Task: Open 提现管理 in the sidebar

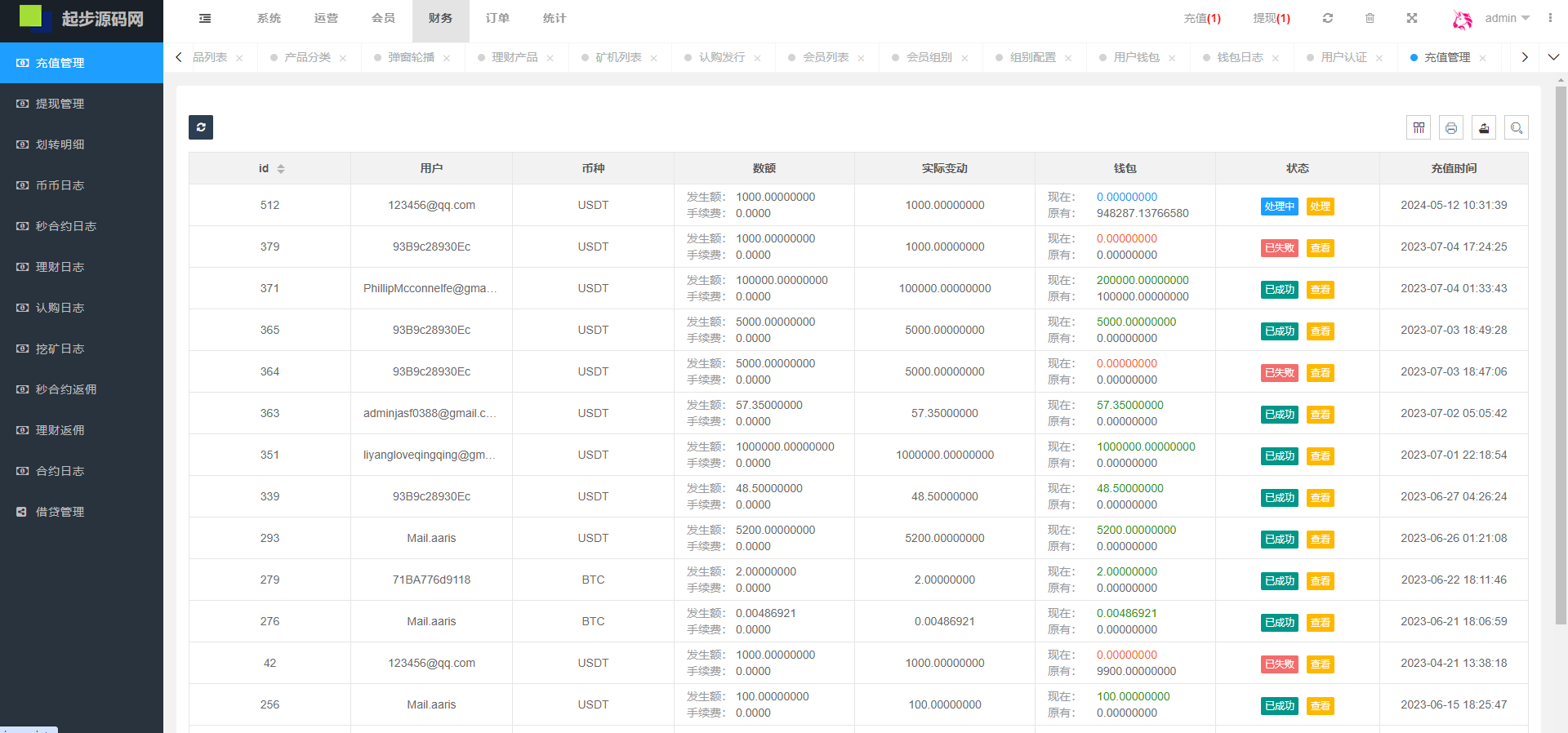Action: (60, 104)
